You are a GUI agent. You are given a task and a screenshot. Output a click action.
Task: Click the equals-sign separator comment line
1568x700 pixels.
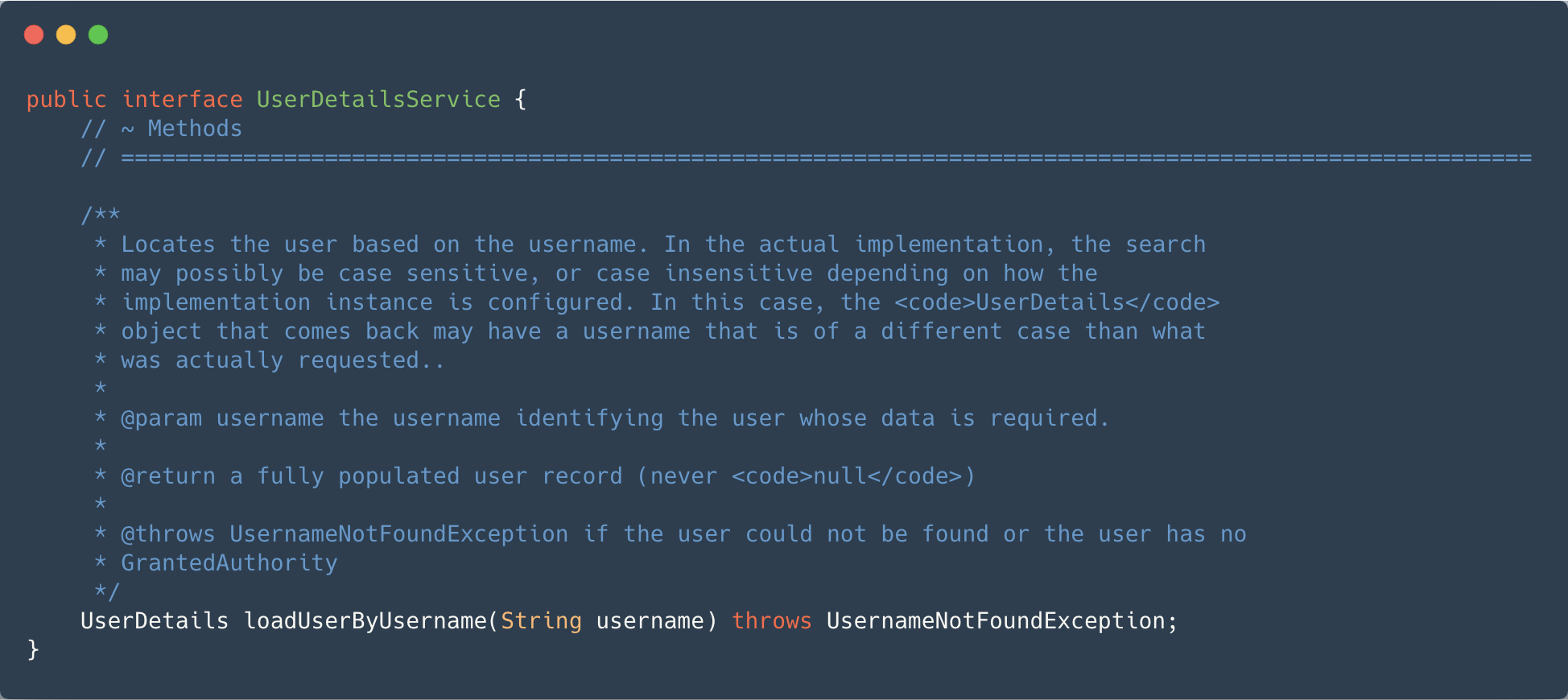[x=806, y=158]
